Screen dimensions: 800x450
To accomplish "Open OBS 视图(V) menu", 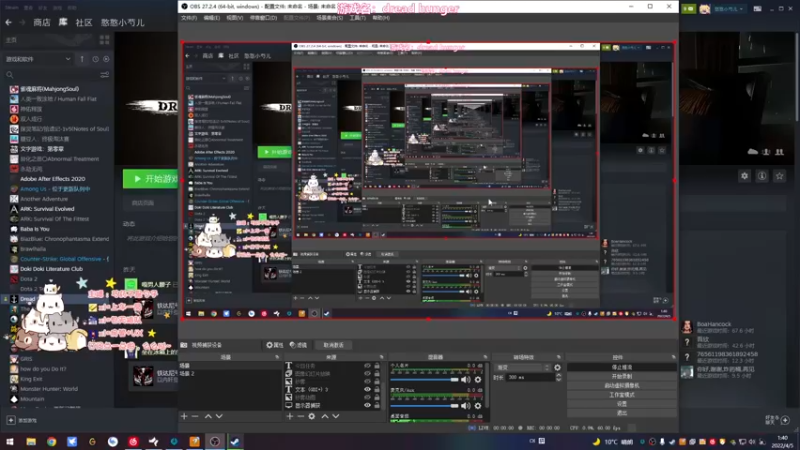I will click(x=234, y=18).
